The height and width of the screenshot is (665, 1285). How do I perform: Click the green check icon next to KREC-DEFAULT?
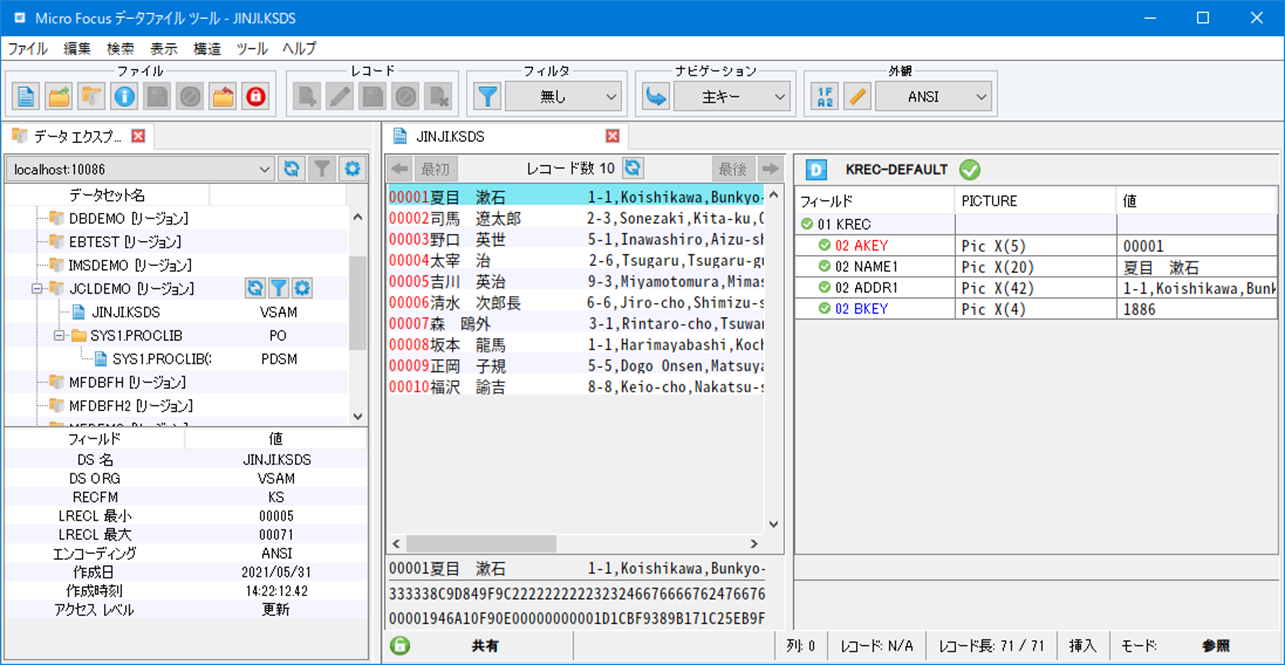(970, 169)
